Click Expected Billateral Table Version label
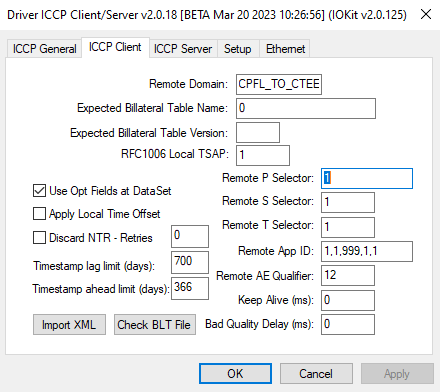 coord(149,133)
